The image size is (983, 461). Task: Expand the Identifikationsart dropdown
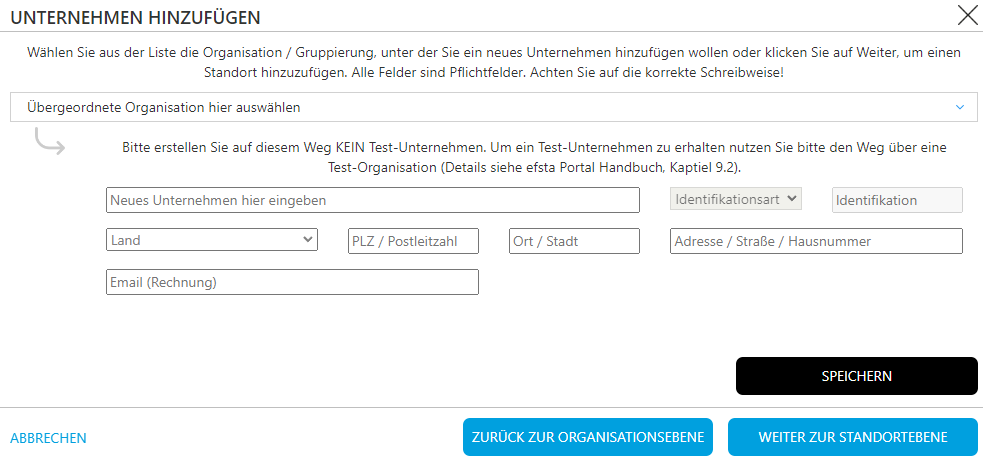735,199
